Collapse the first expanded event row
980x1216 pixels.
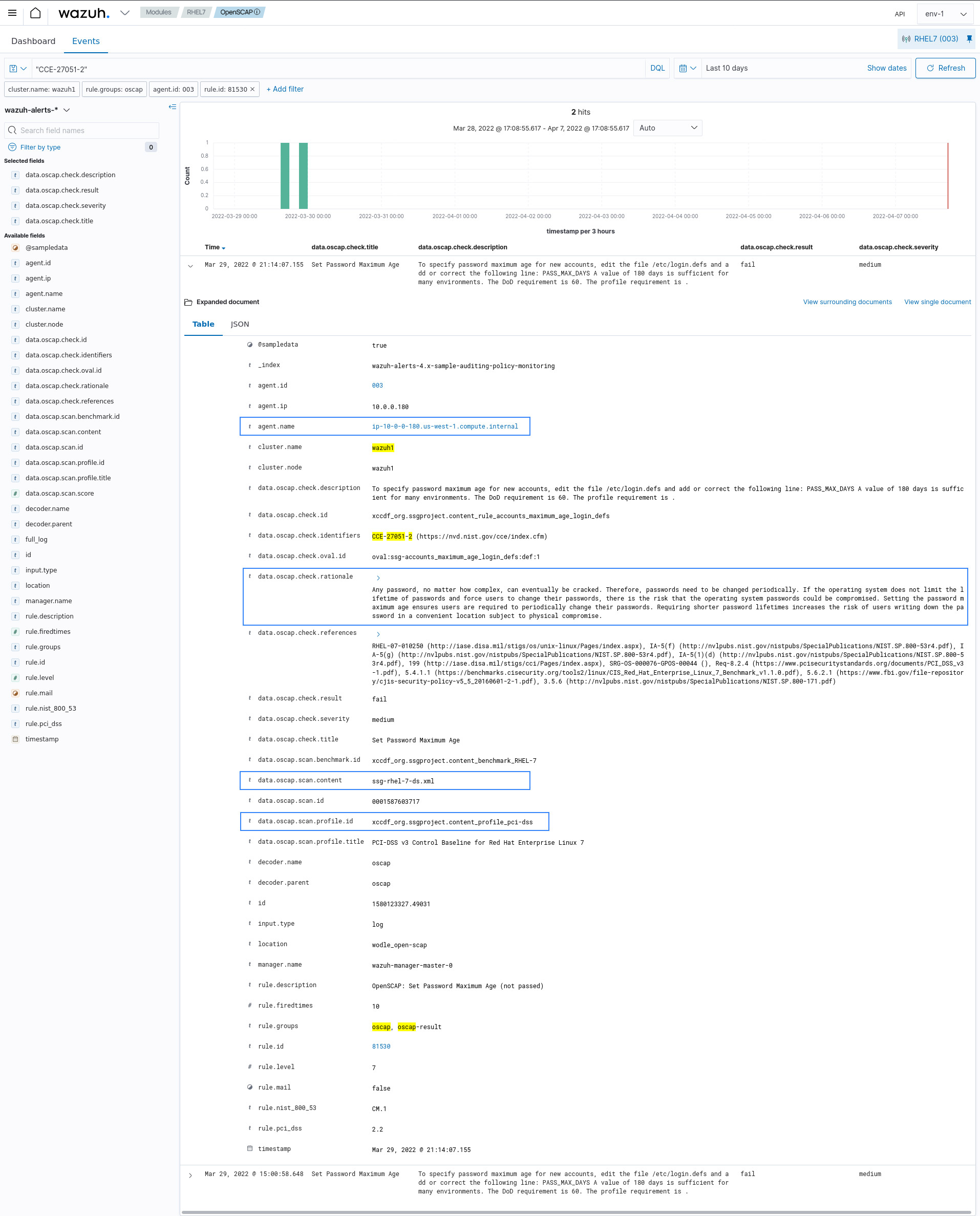coord(190,266)
